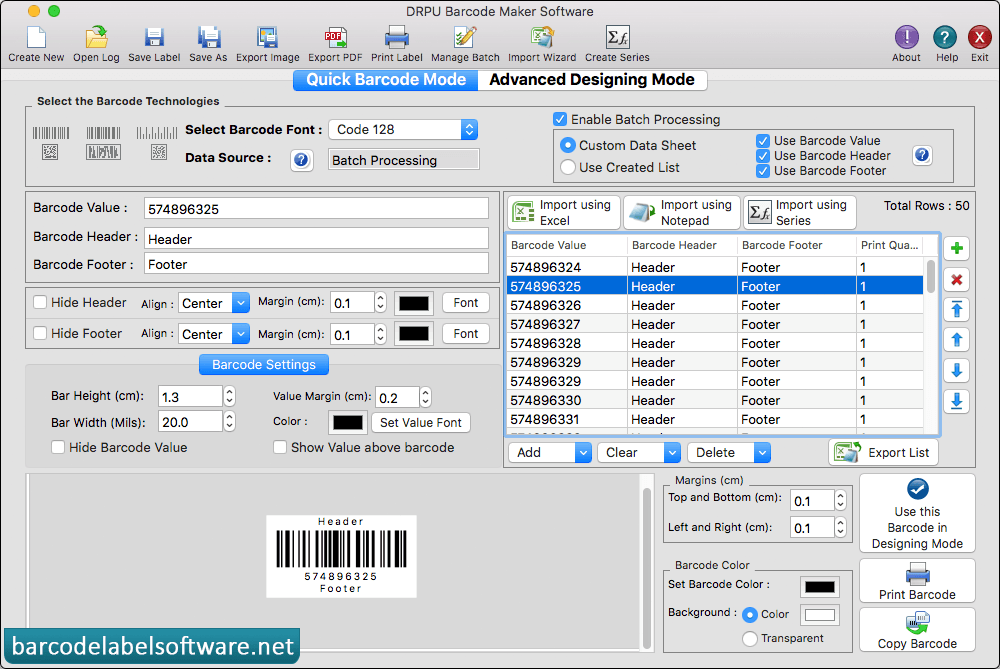Select table row with value 574896327

point(715,324)
